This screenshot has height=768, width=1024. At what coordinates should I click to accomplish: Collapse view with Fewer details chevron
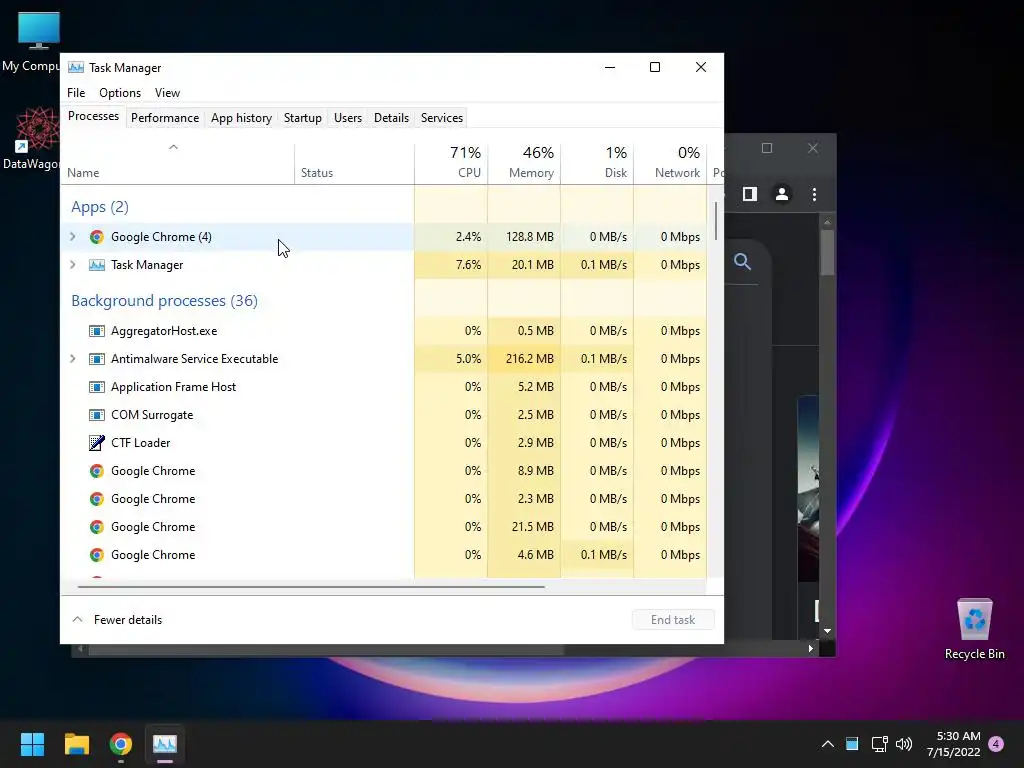click(x=77, y=620)
